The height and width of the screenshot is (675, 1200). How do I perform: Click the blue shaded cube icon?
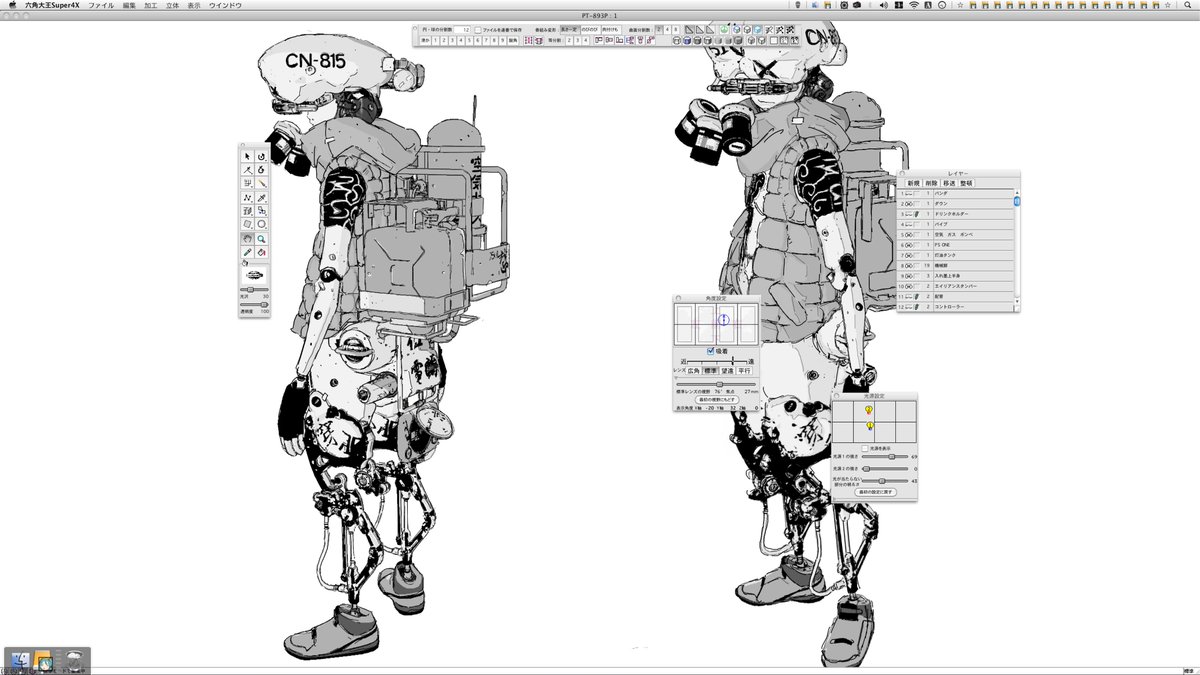pos(757,30)
